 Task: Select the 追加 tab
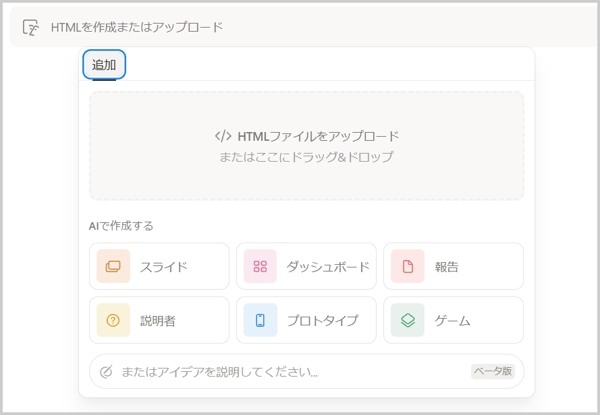pos(104,65)
